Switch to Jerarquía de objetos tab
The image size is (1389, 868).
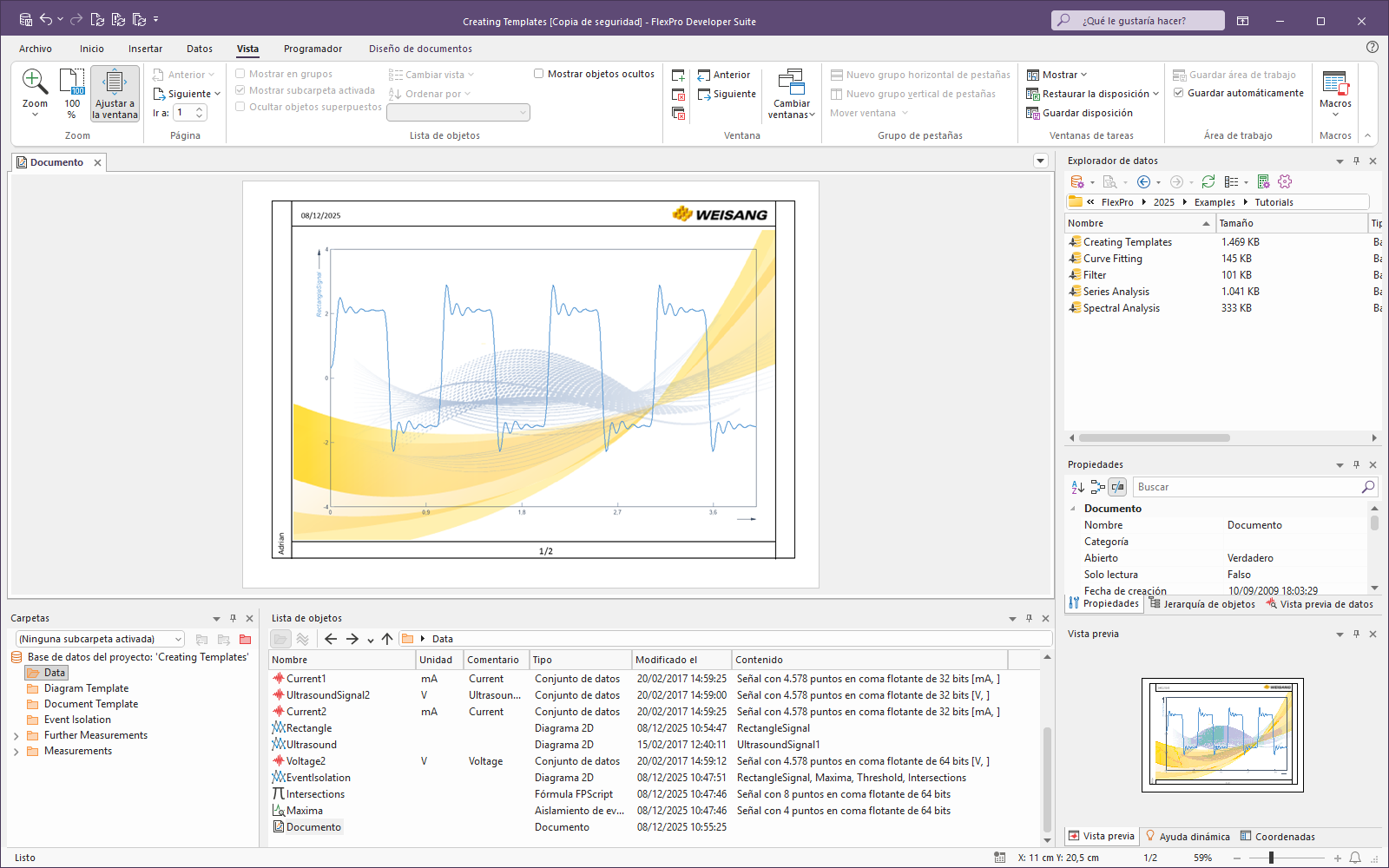pyautogui.click(x=1202, y=604)
